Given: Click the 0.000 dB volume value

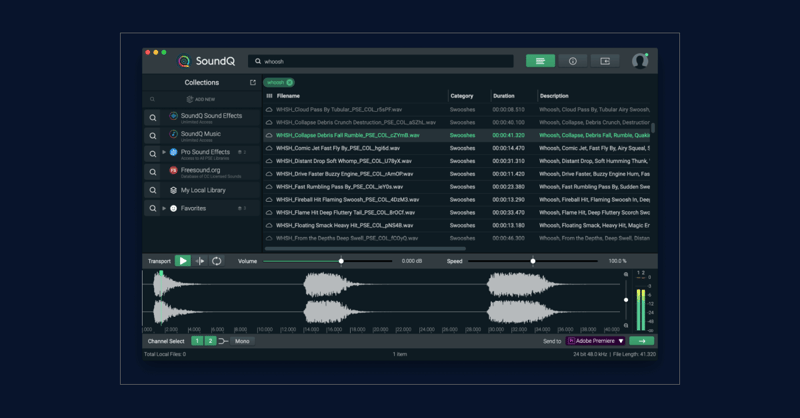Looking at the screenshot, I should pyautogui.click(x=411, y=261).
